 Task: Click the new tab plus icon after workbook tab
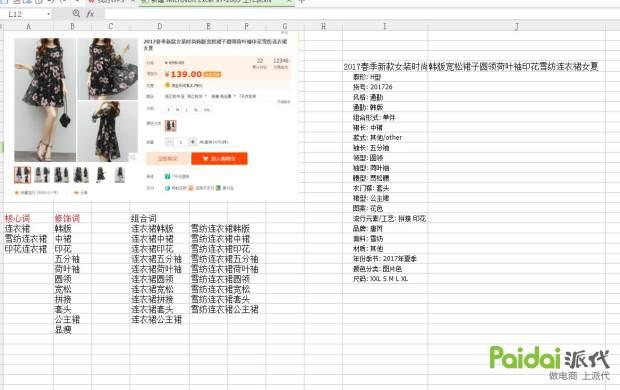click(x=302, y=2)
